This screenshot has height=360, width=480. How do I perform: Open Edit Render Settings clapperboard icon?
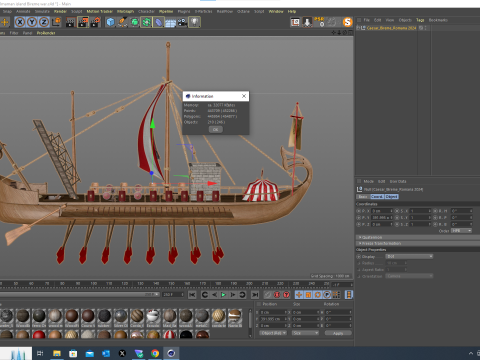tap(95, 22)
